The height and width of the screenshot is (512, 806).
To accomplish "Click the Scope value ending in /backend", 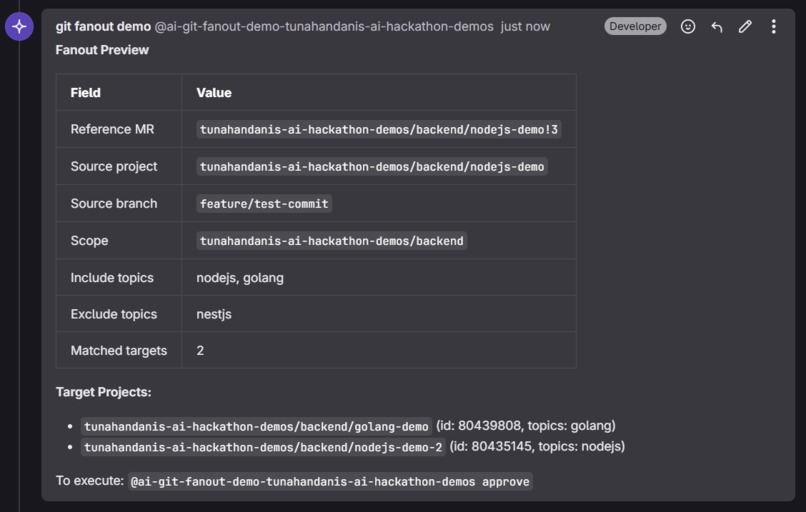I will coord(332,241).
